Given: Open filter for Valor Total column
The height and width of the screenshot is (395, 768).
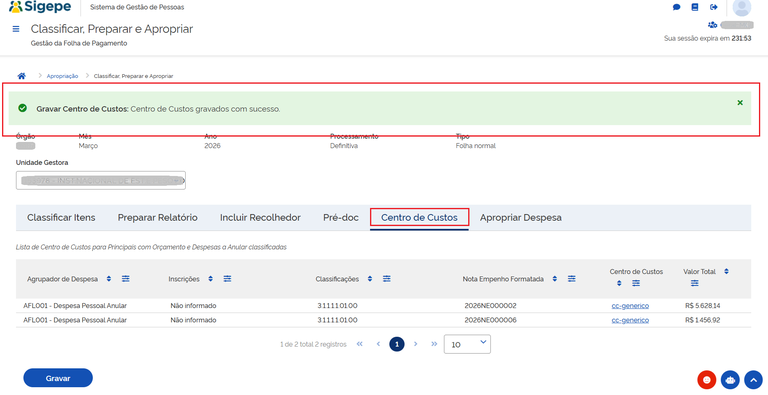Looking at the screenshot, I should point(695,283).
